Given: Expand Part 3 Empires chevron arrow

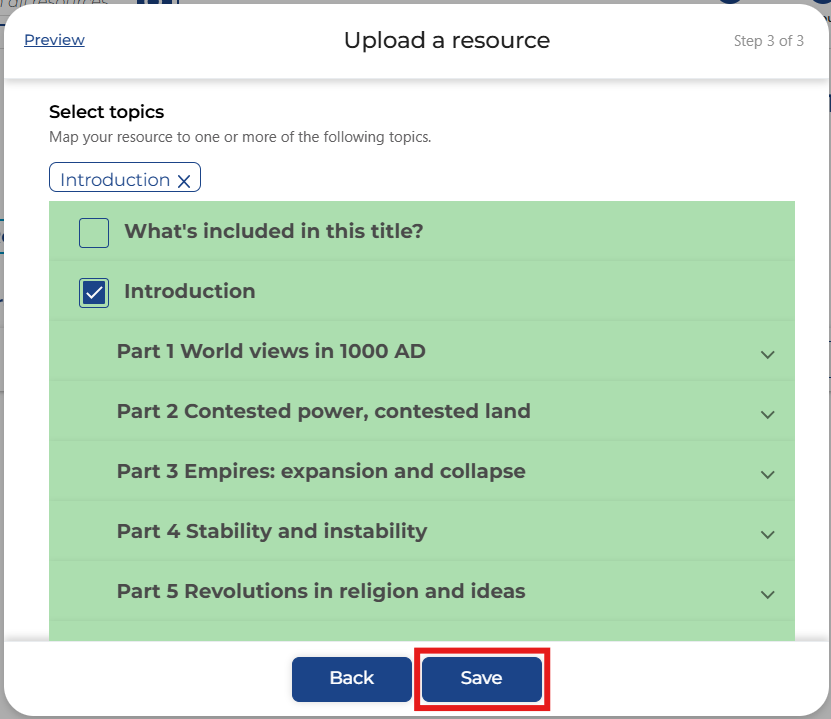Looking at the screenshot, I should click(767, 474).
